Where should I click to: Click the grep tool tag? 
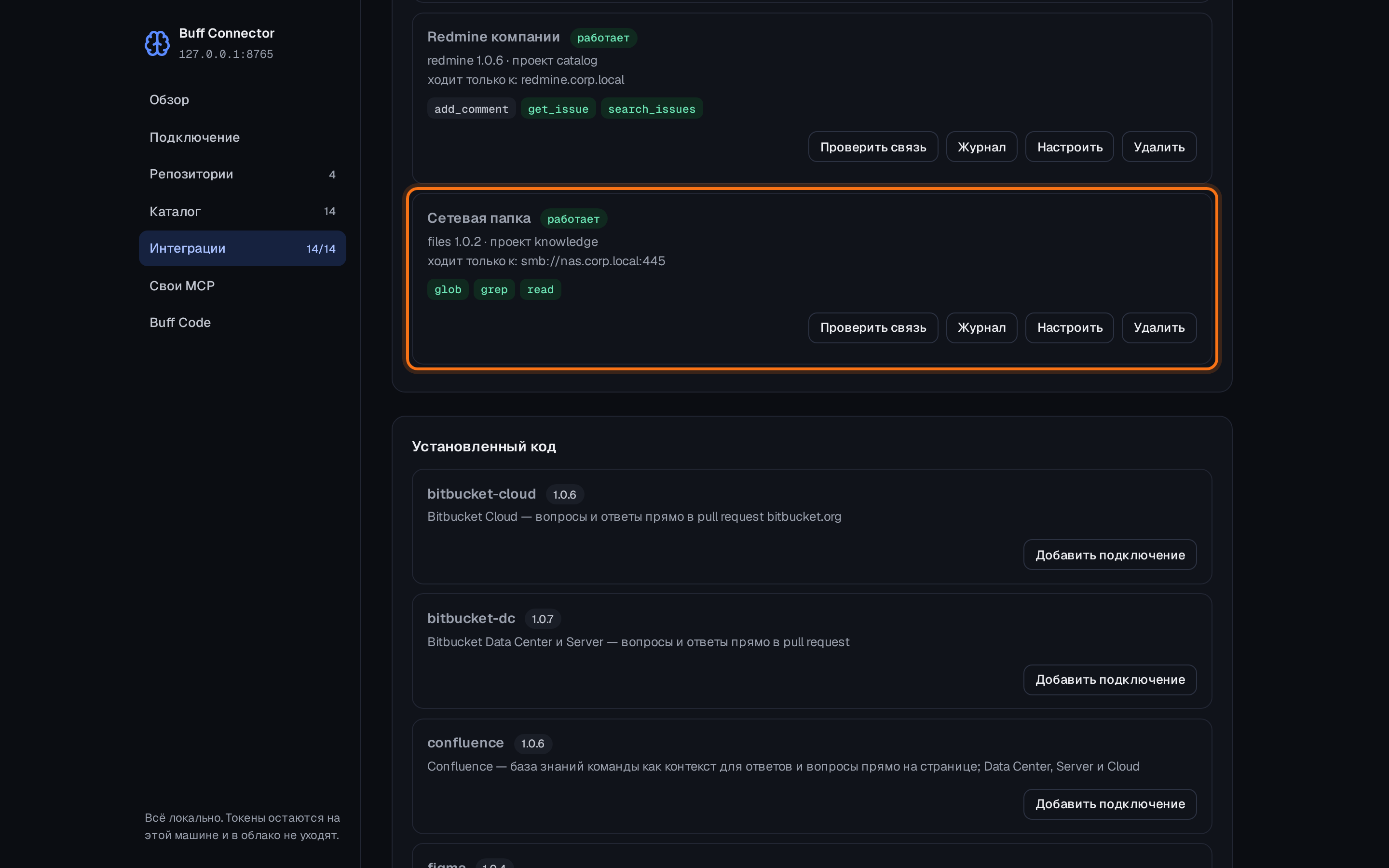pos(493,289)
